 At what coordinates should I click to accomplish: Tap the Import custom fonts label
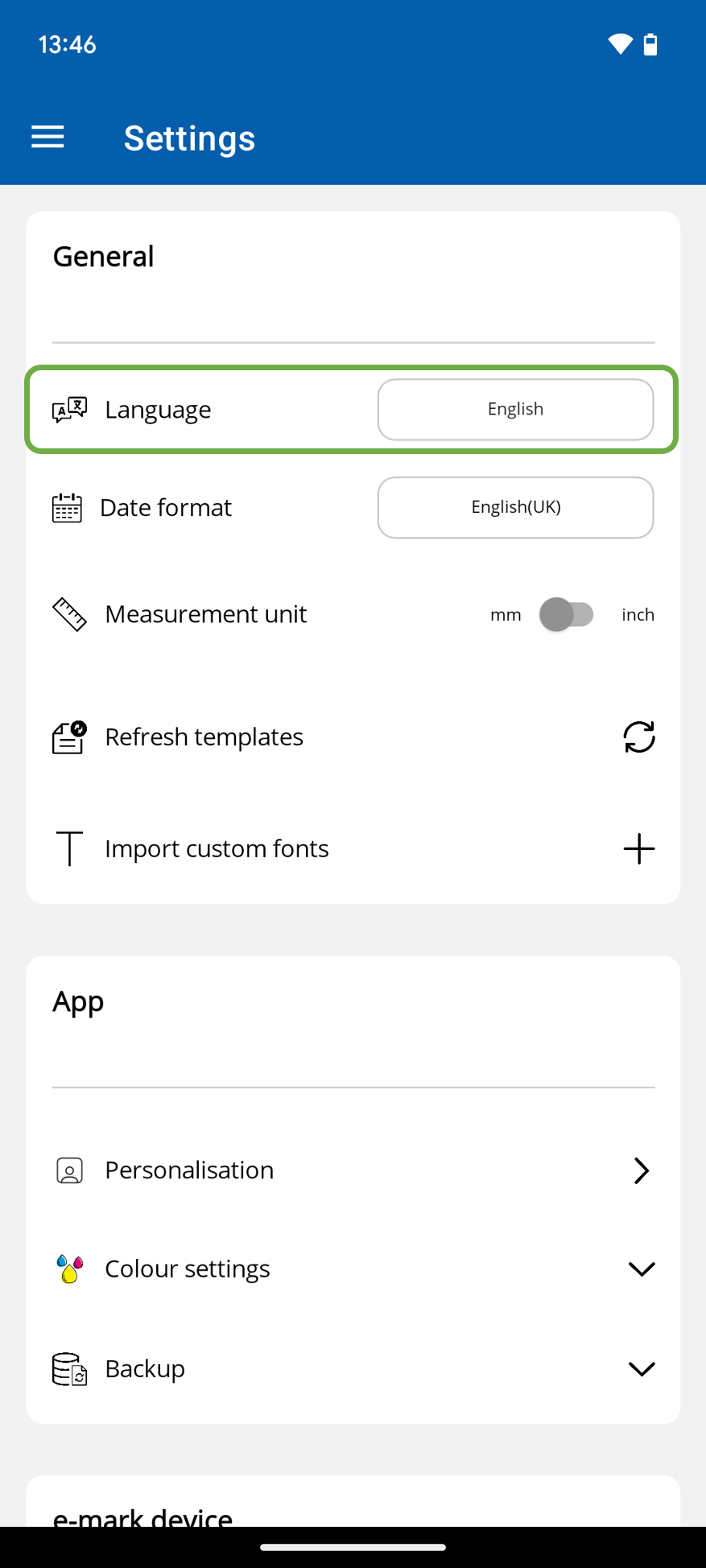[x=217, y=848]
